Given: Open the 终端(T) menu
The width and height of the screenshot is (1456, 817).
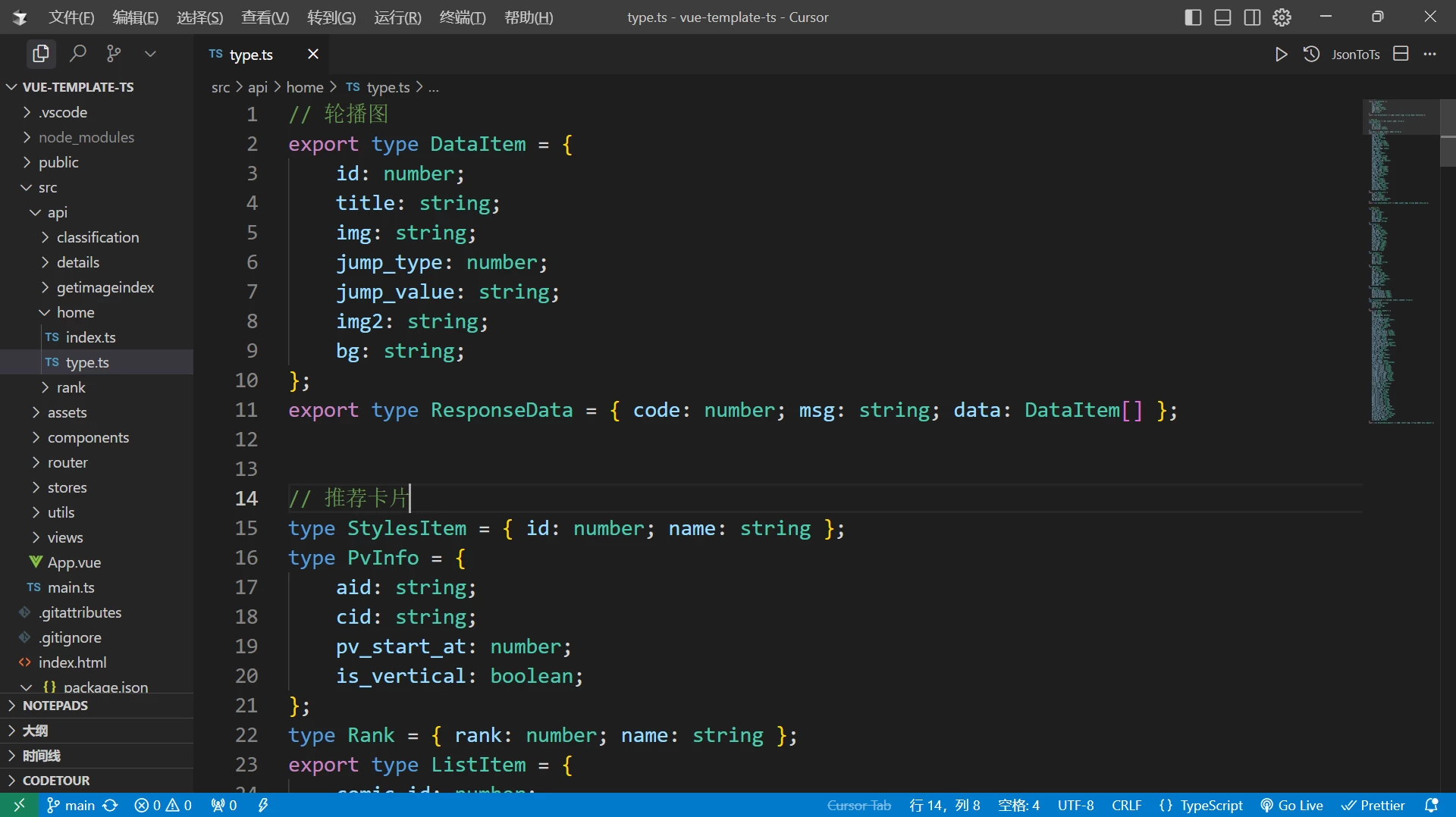Looking at the screenshot, I should [x=463, y=17].
